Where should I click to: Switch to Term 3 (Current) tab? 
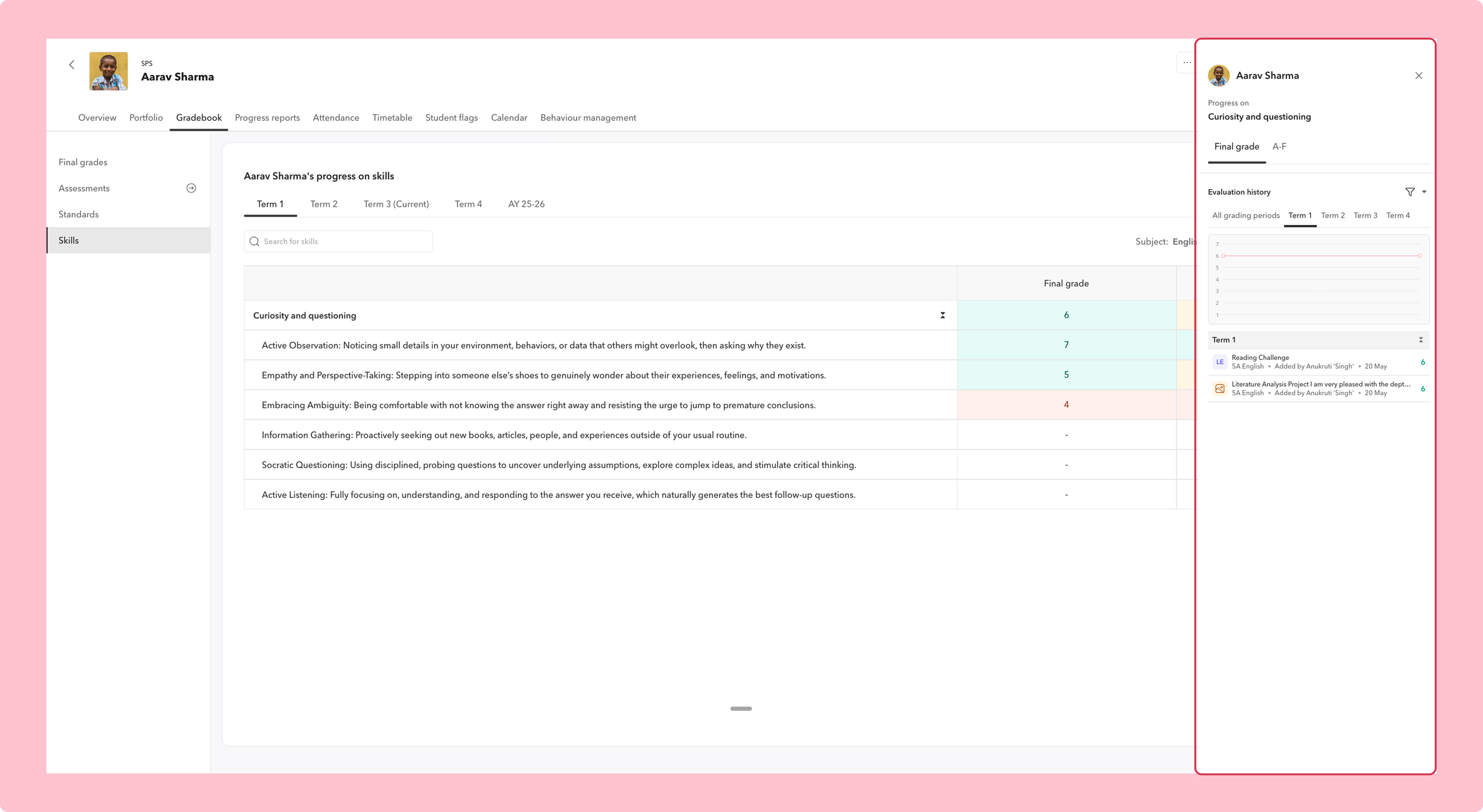tap(396, 204)
